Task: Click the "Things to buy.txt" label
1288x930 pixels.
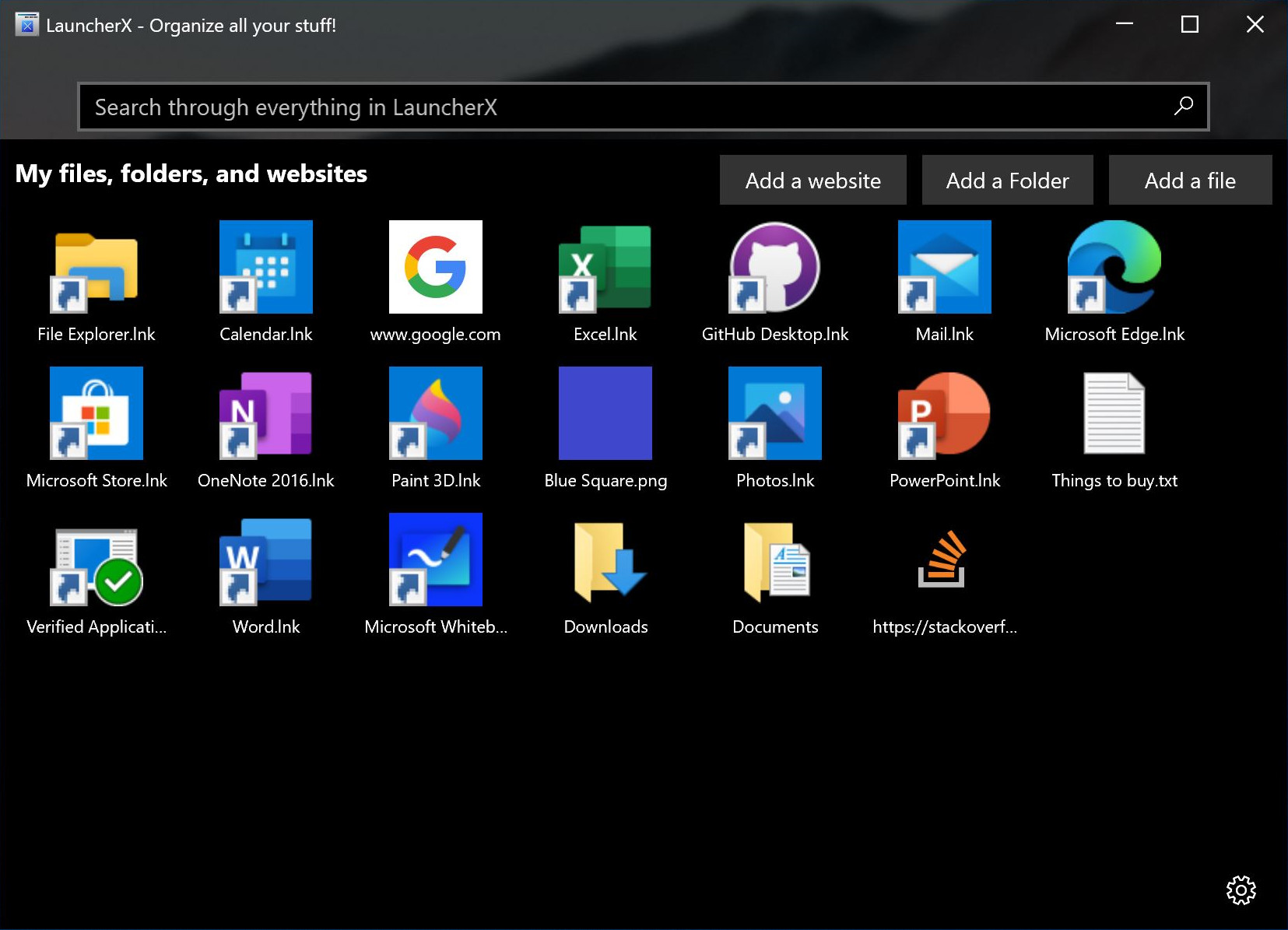Action: (1114, 480)
